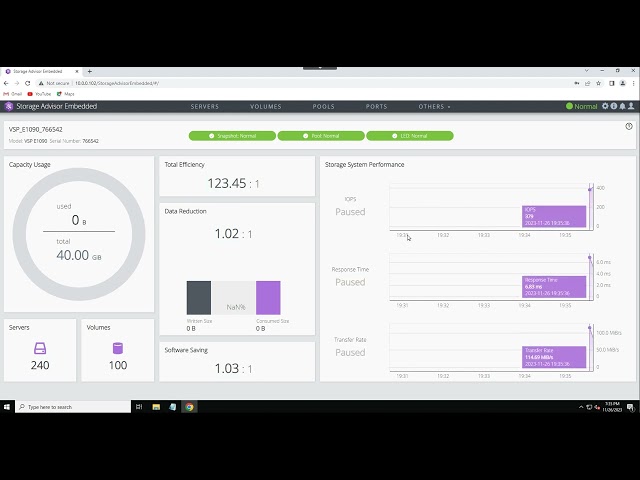Go to the PORTS menu

(x=376, y=107)
